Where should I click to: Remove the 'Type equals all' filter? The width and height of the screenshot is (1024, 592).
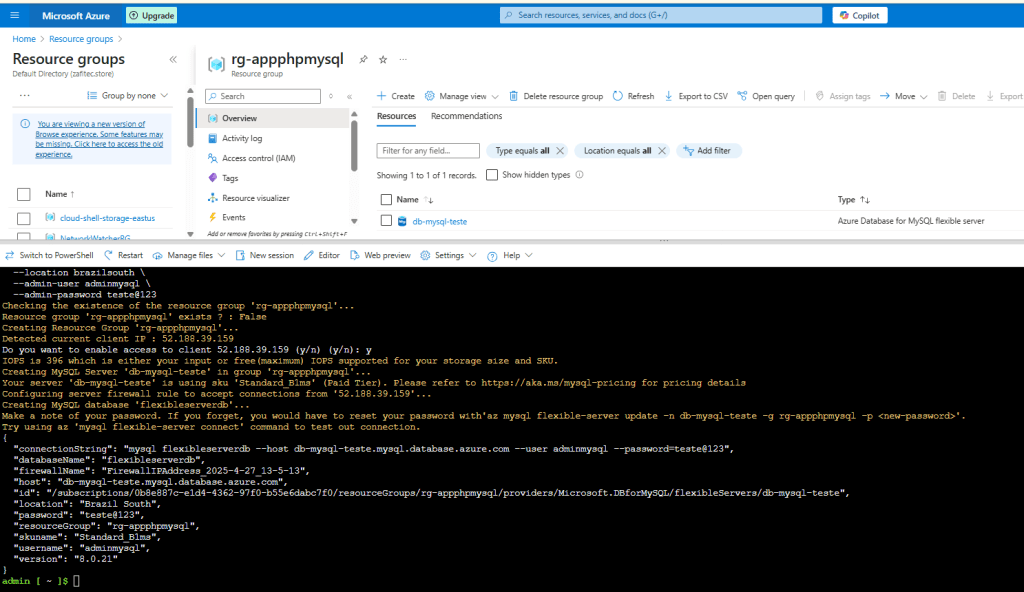(560, 151)
